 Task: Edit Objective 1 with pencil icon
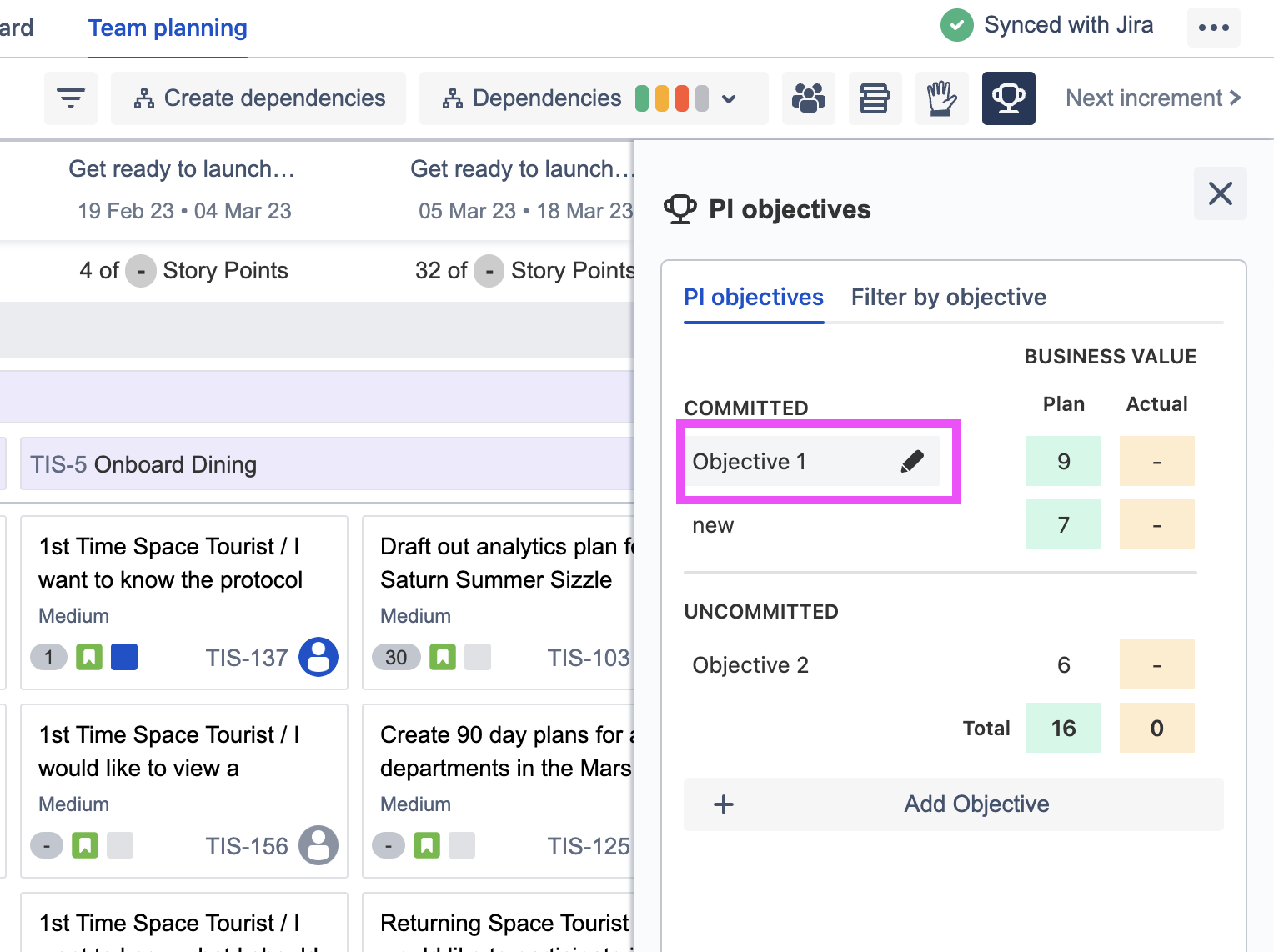click(912, 462)
